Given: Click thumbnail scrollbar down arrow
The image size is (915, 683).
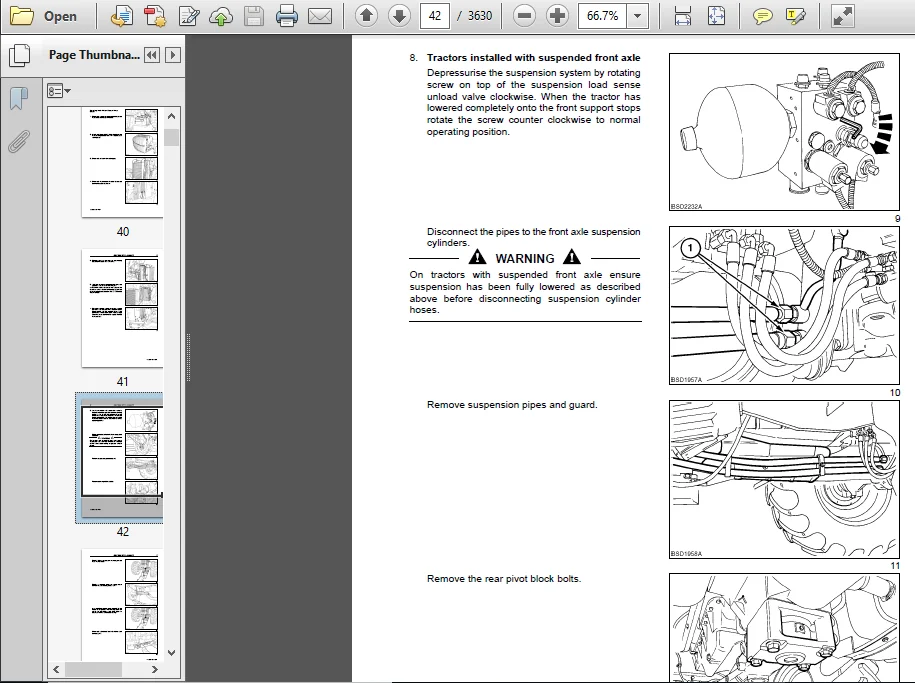Looking at the screenshot, I should [172, 653].
